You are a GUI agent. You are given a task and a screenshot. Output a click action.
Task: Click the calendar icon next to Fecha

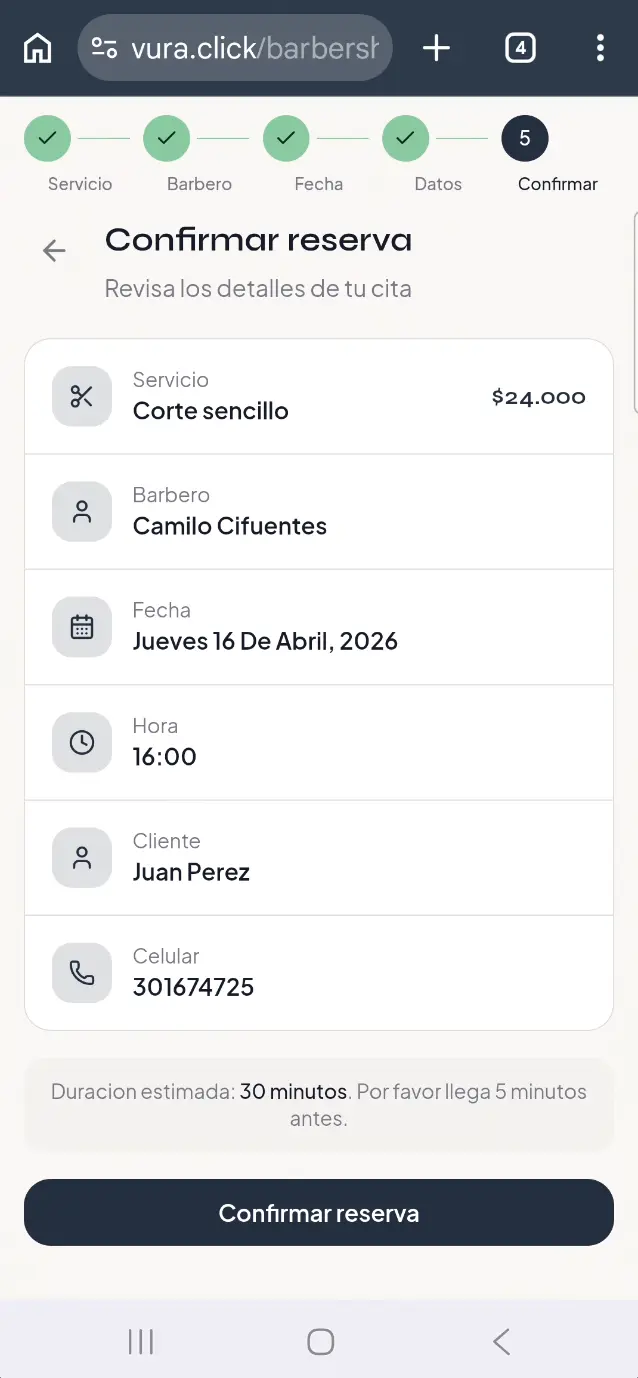pos(81,627)
